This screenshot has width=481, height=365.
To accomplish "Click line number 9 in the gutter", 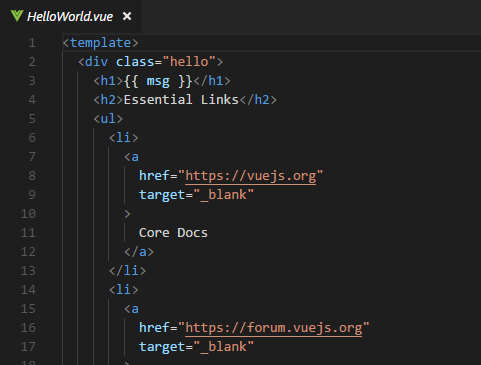I will [x=32, y=195].
